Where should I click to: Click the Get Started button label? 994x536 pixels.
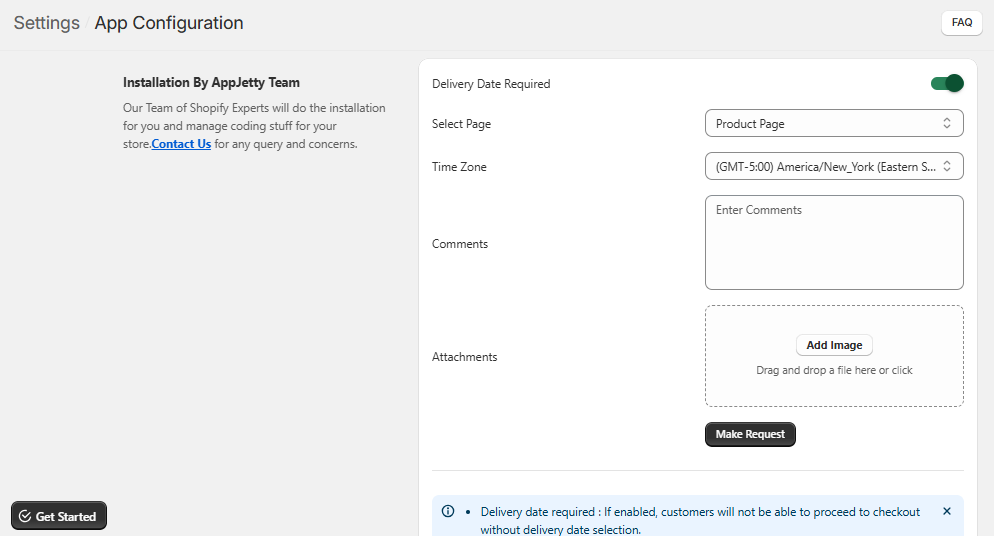(x=66, y=517)
